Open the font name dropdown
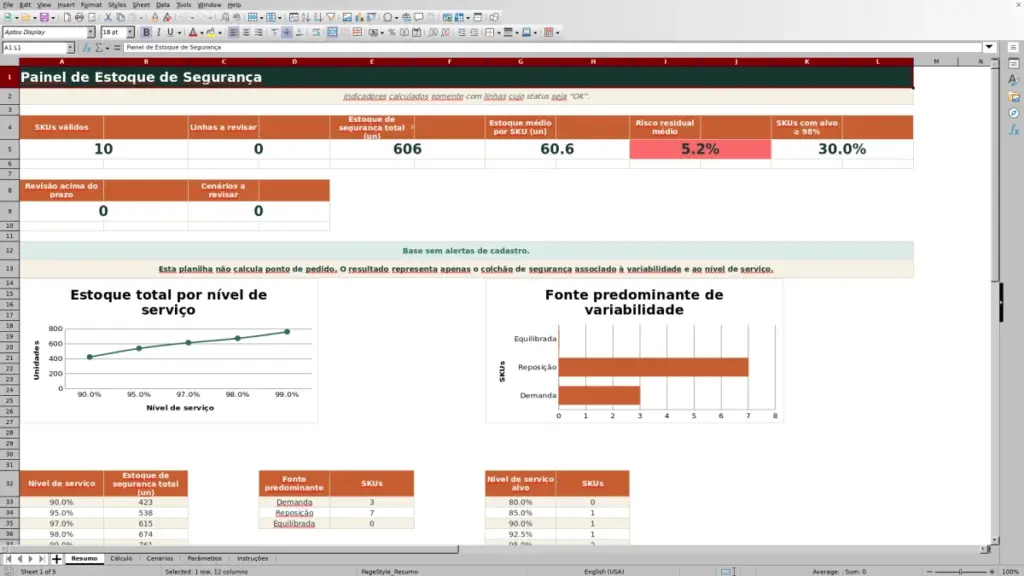 point(91,33)
